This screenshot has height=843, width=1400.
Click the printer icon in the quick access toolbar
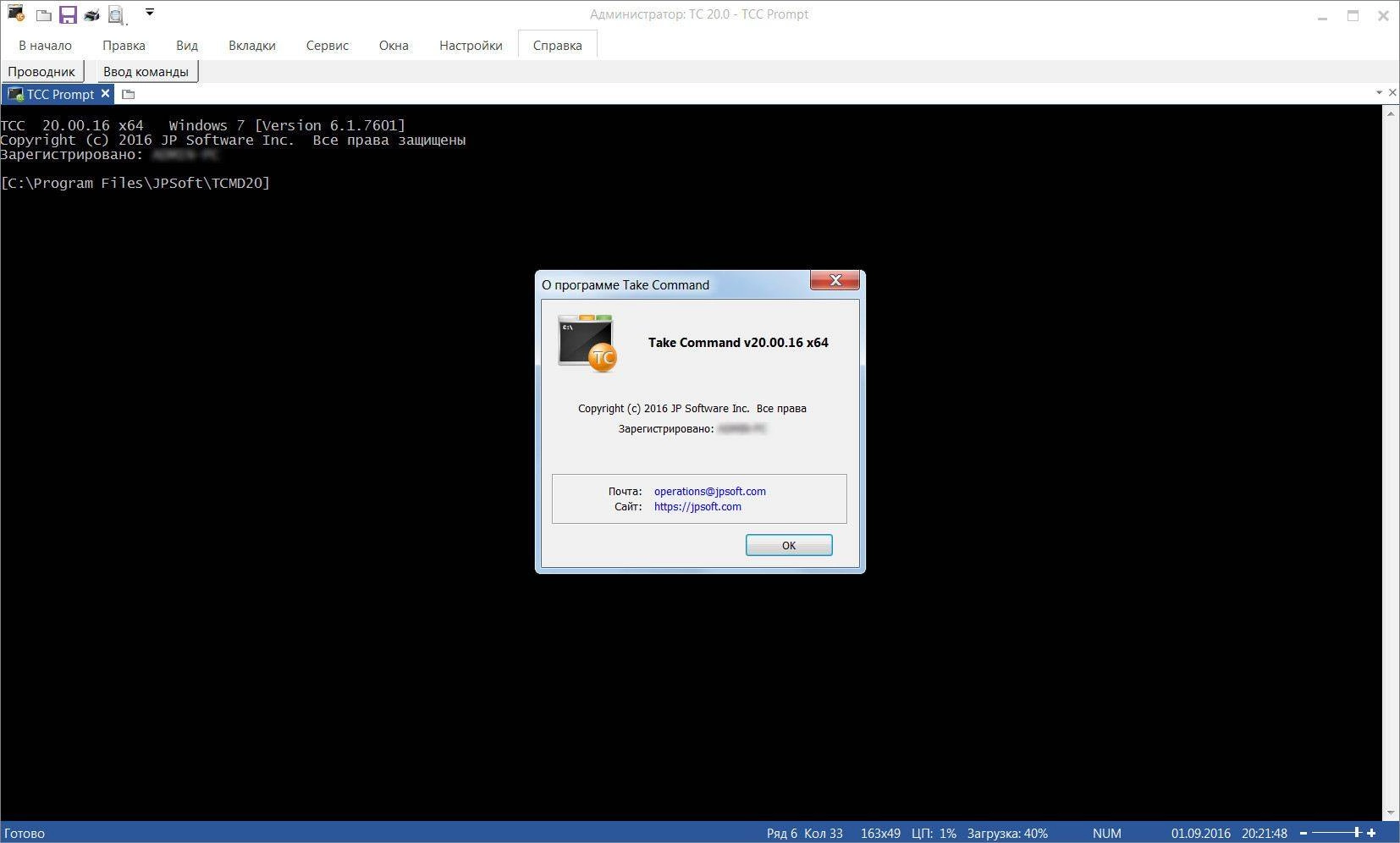(x=91, y=15)
